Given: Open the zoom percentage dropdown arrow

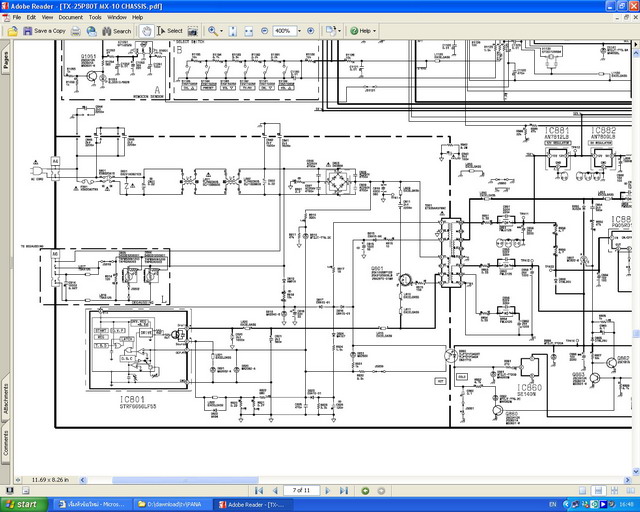Looking at the screenshot, I should [299, 31].
